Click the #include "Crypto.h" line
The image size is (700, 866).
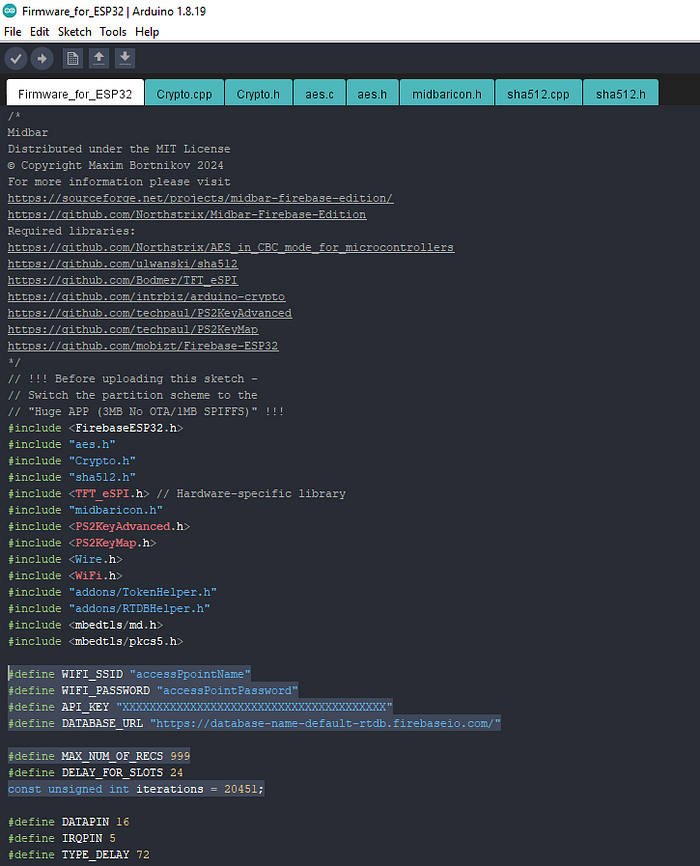point(71,461)
